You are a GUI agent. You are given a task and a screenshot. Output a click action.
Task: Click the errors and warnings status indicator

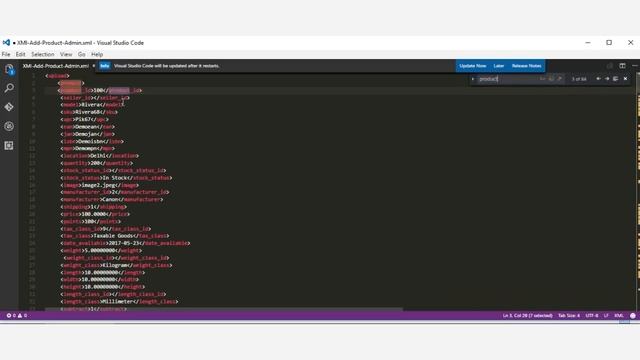click(17, 316)
